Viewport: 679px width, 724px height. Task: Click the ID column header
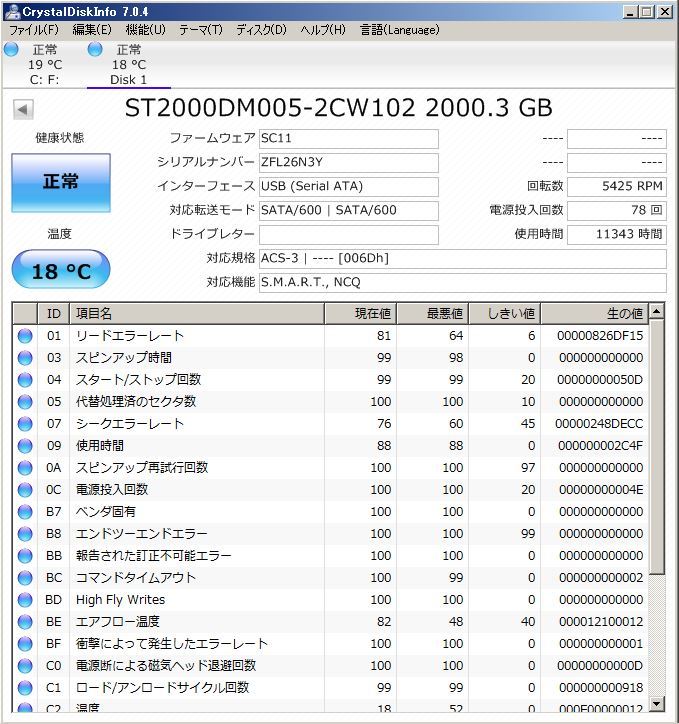pyautogui.click(x=54, y=314)
